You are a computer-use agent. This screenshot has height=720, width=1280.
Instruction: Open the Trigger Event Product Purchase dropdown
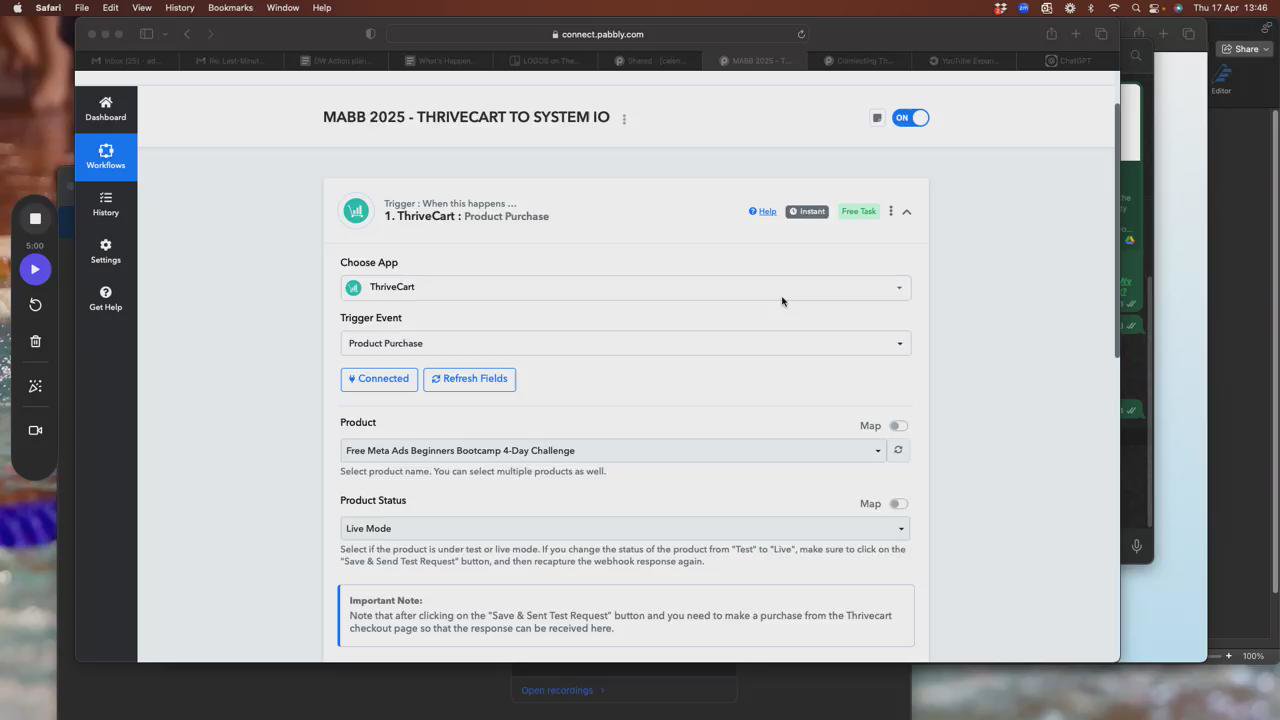click(x=625, y=343)
